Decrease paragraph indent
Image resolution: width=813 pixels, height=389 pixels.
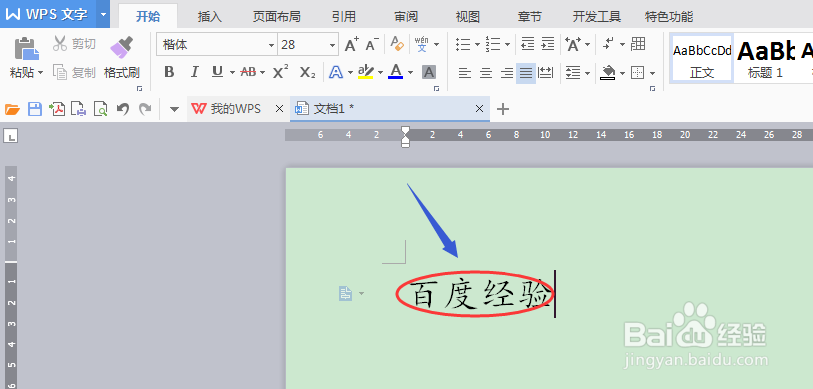[527, 44]
